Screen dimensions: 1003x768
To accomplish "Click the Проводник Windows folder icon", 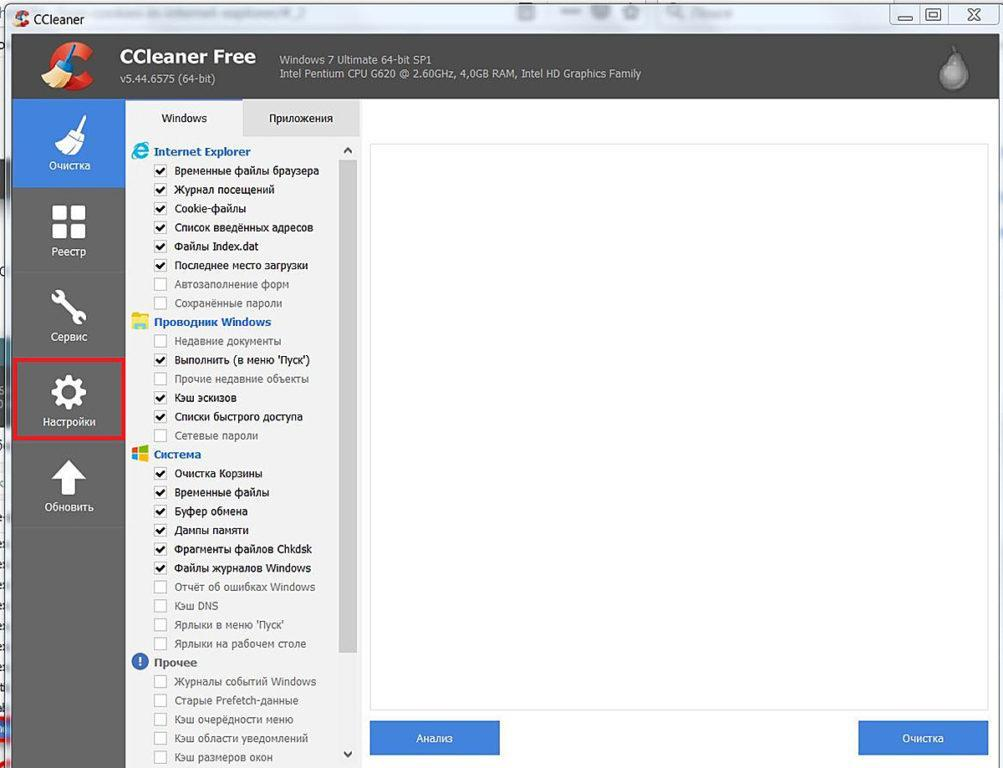I will click(x=140, y=321).
